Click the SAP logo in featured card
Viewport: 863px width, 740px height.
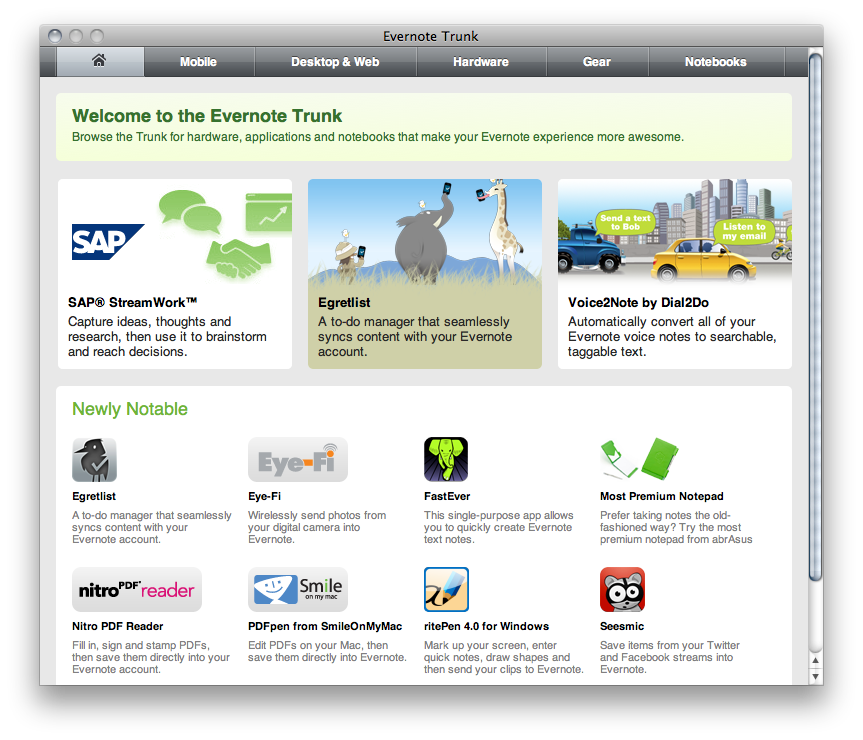click(108, 242)
